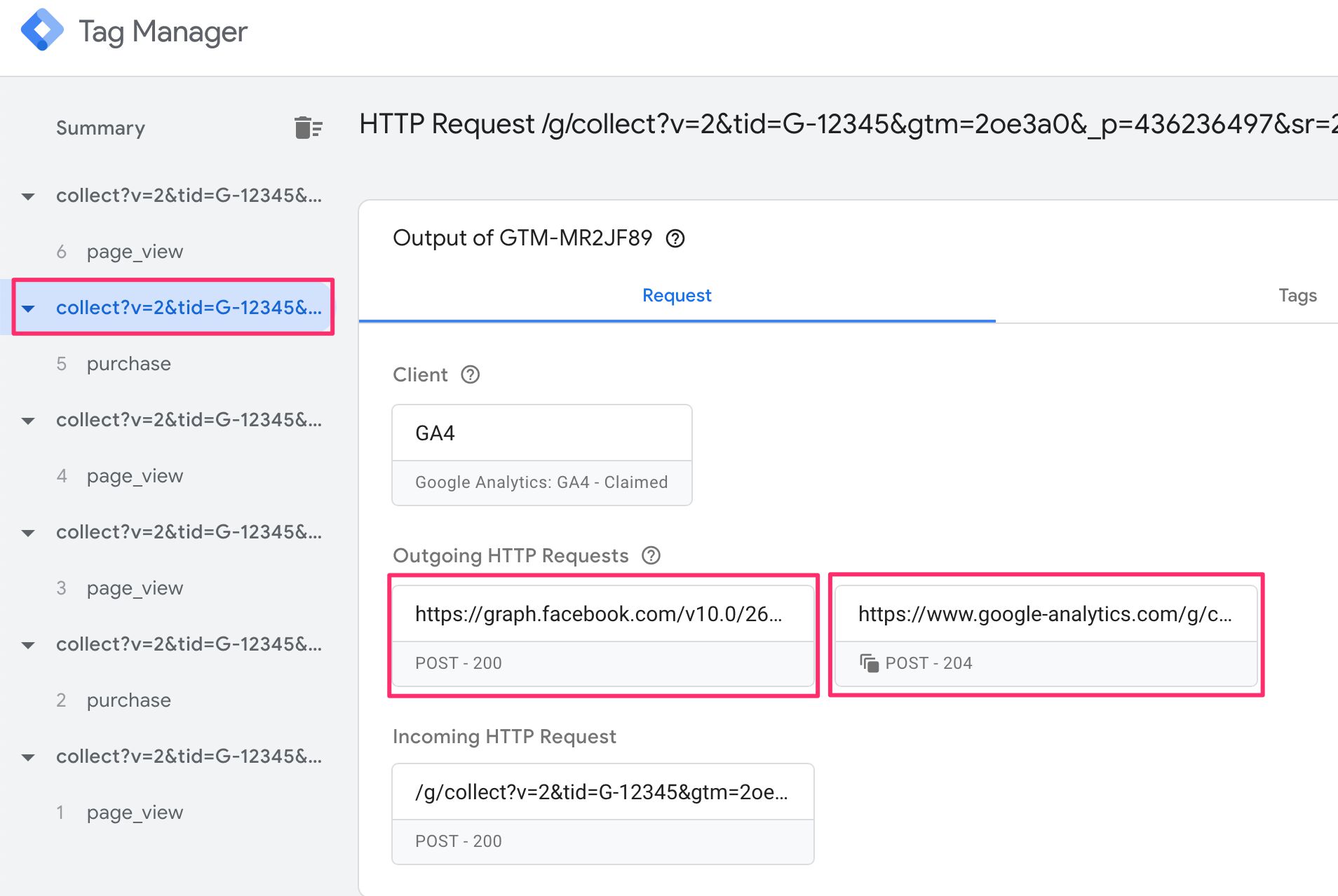This screenshot has width=1338, height=896.
Task: Switch to the Tags tab
Action: 1297,295
